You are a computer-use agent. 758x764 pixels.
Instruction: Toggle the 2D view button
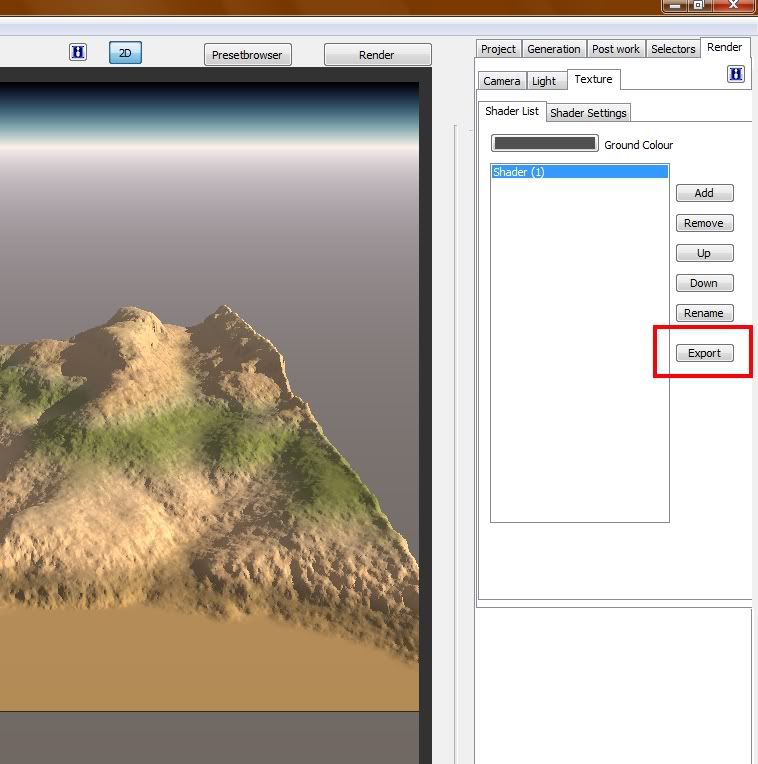point(125,53)
